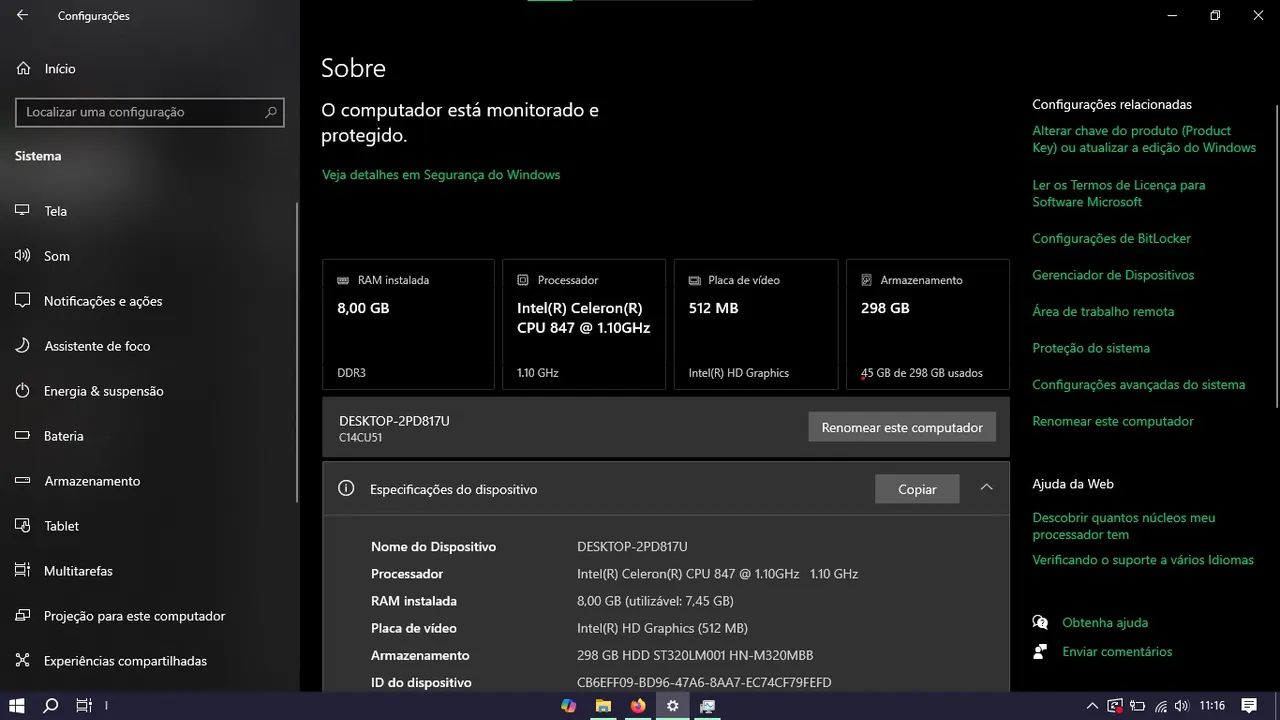Click the ID do dispositivo value CB6EFF09-BD96-47A6-8AA7-EC74CF79FEFD

[x=704, y=683]
